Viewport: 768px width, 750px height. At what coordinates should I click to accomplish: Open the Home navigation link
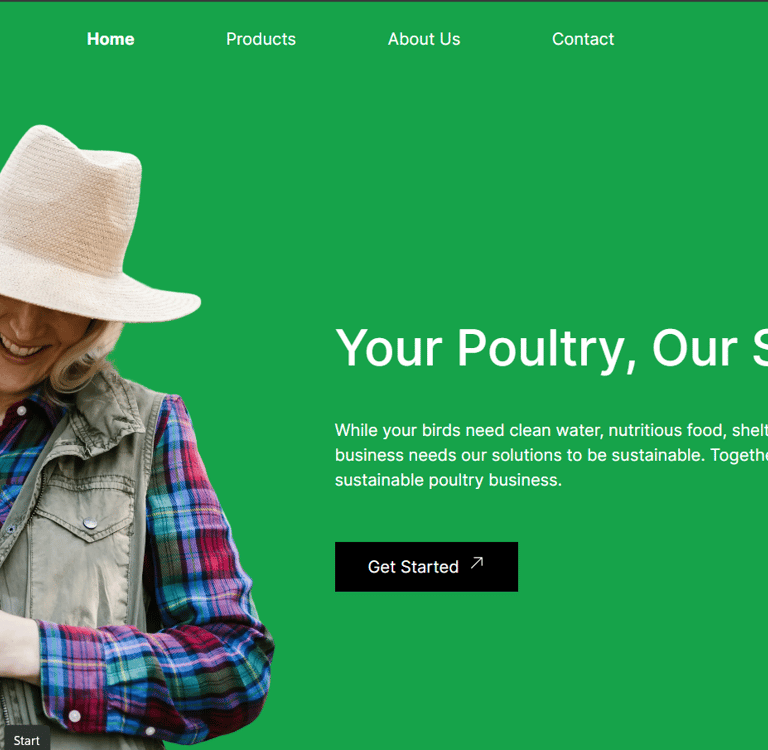110,39
